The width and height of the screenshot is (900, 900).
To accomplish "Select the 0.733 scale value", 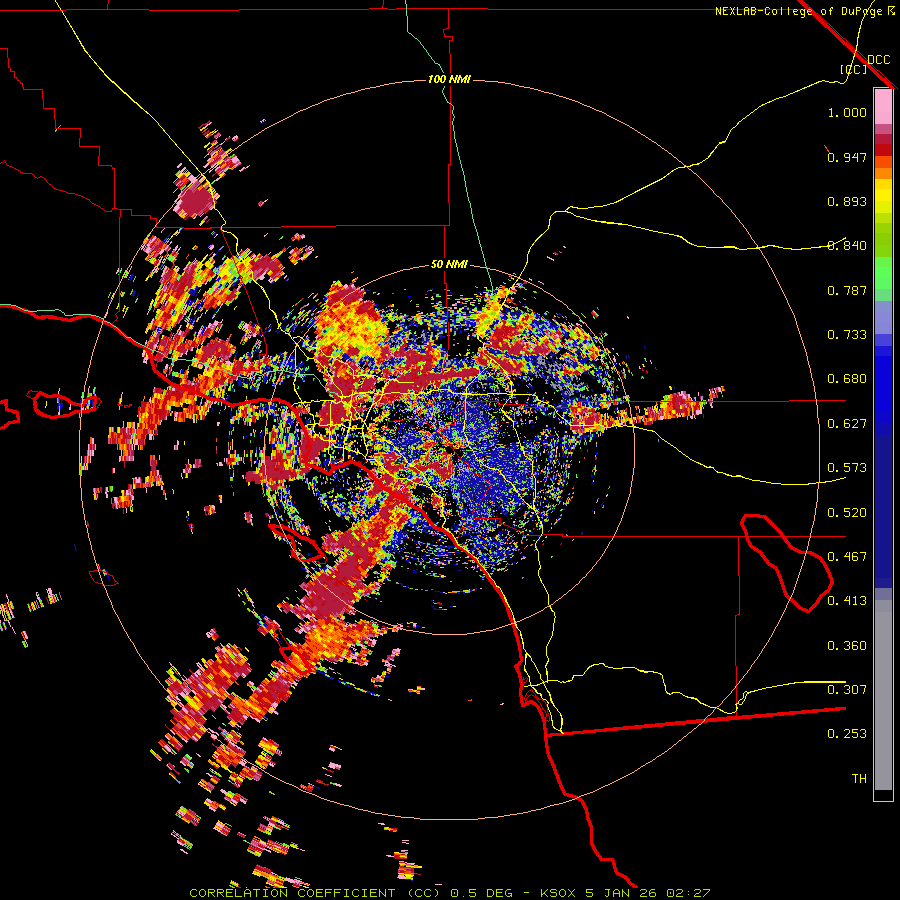I will coord(847,335).
